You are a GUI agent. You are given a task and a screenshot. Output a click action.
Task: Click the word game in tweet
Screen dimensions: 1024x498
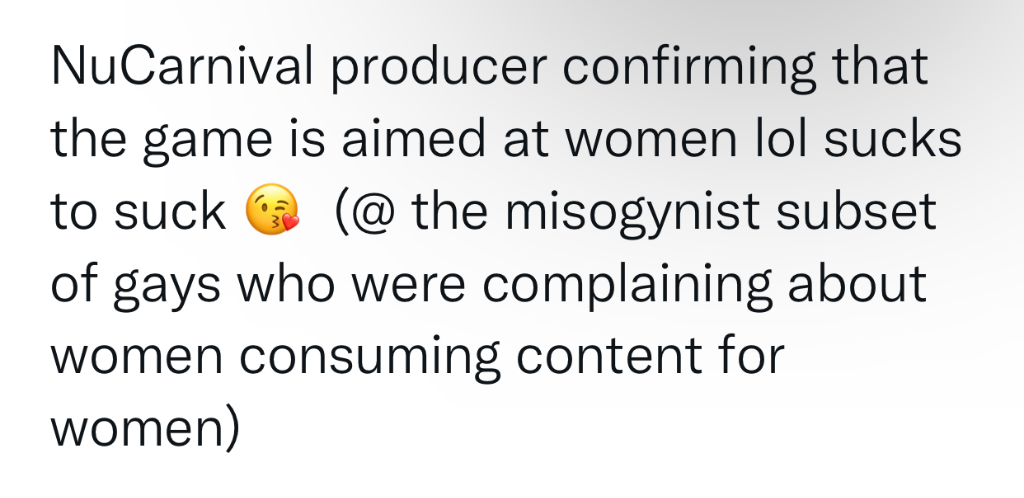tap(207, 142)
